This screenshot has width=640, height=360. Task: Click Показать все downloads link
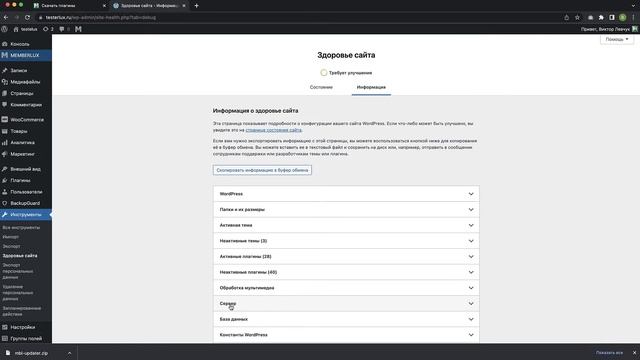[x=609, y=353]
